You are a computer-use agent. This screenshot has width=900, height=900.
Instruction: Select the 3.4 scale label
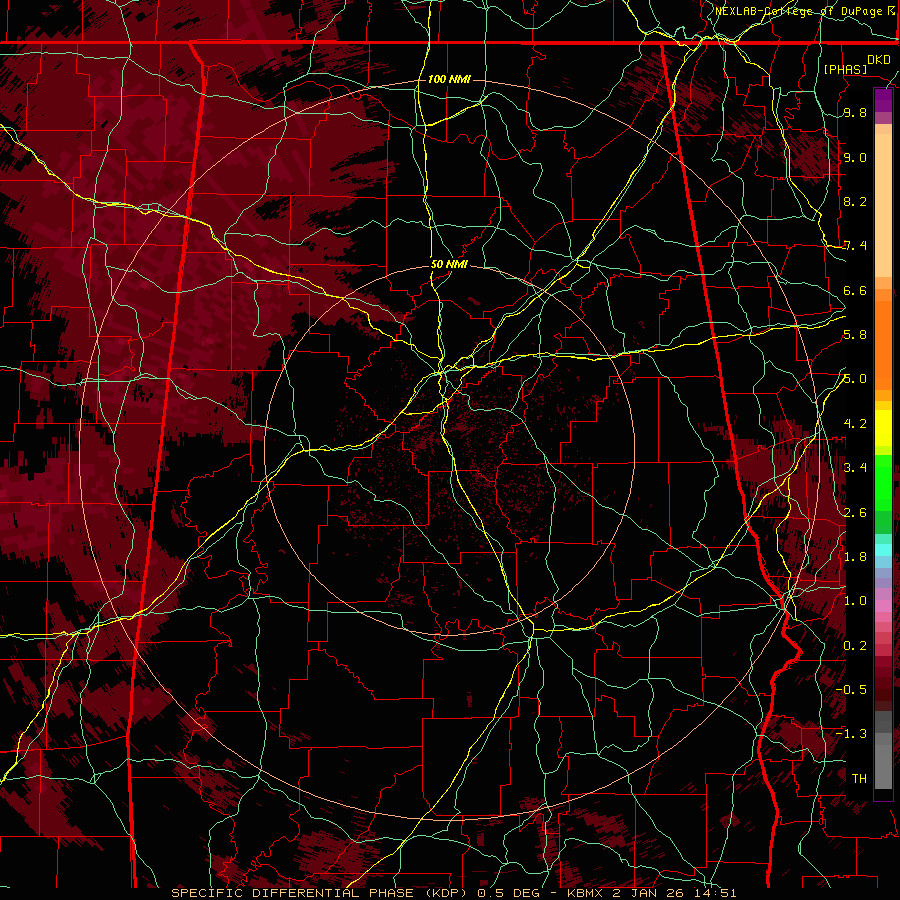point(855,467)
